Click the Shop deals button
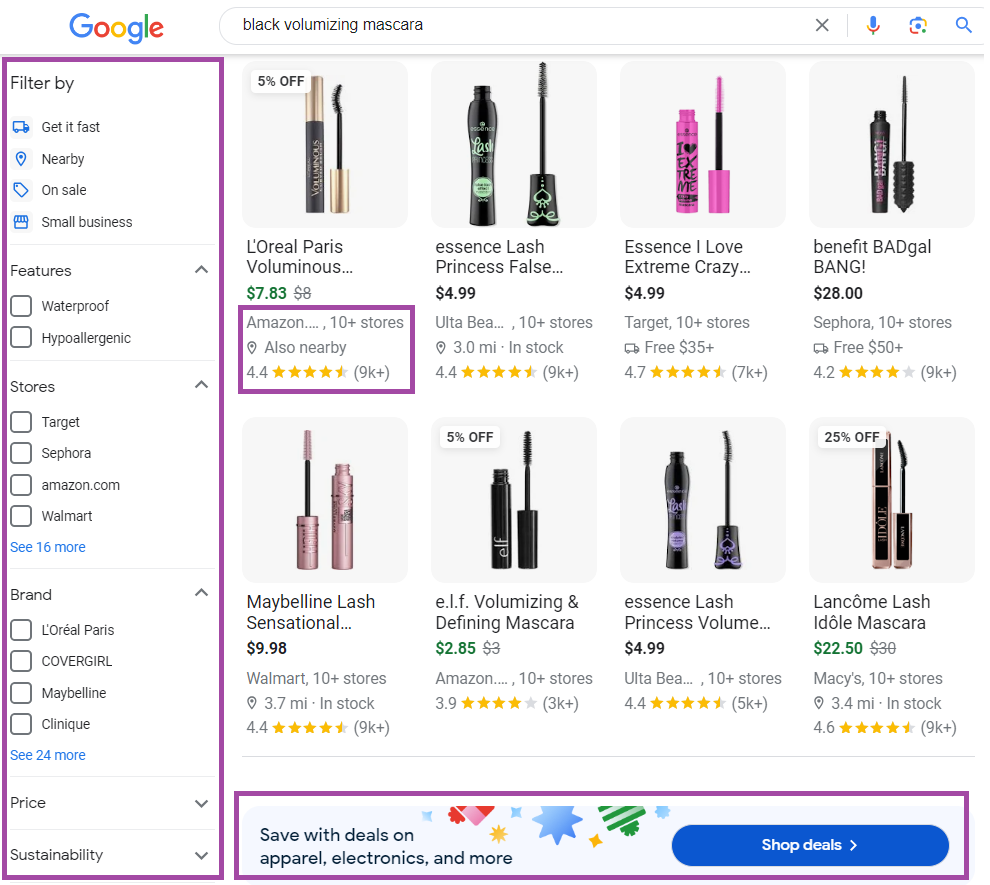This screenshot has width=990, height=885. click(810, 845)
